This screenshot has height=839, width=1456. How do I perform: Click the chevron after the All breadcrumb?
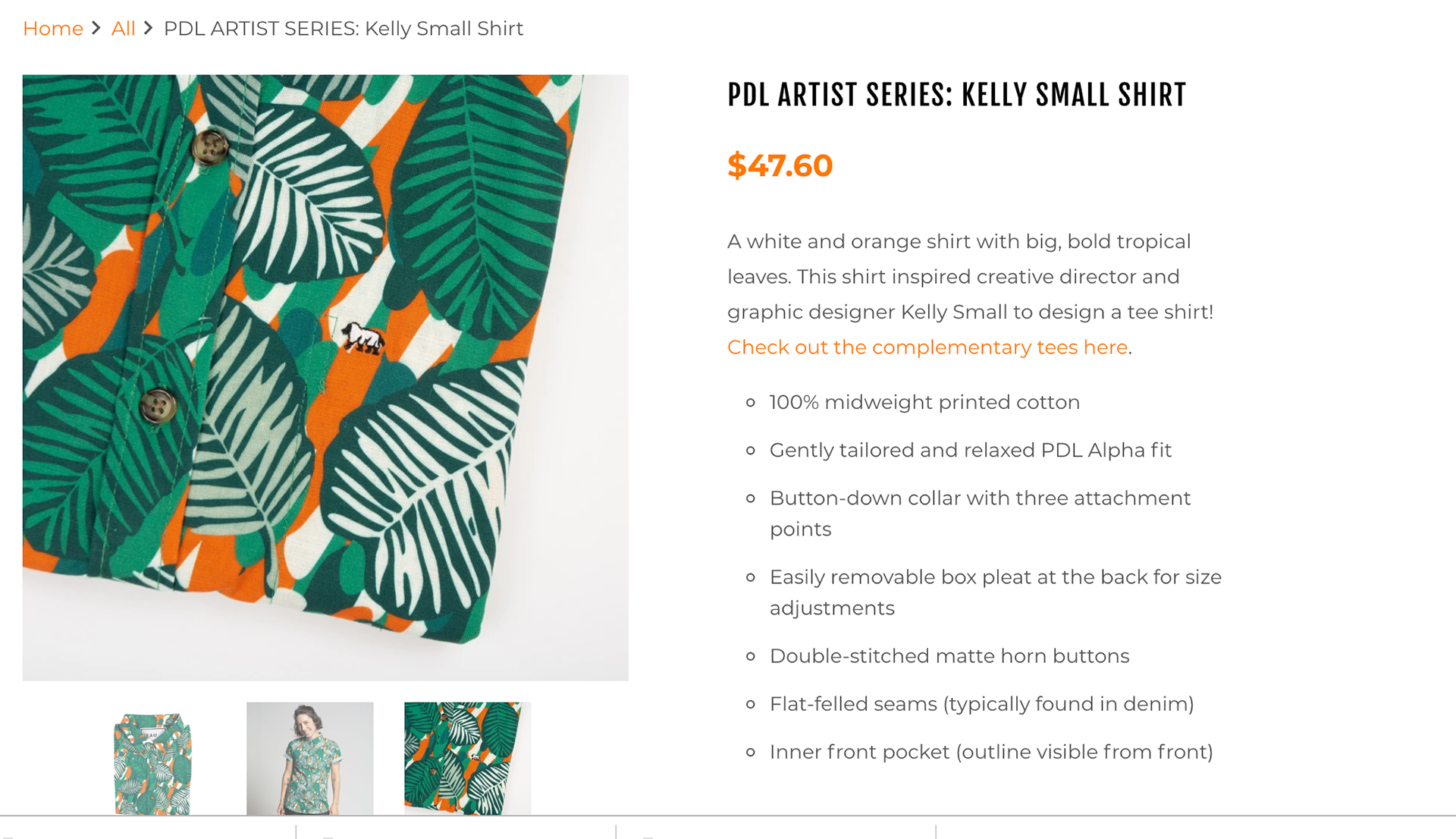coord(149,28)
